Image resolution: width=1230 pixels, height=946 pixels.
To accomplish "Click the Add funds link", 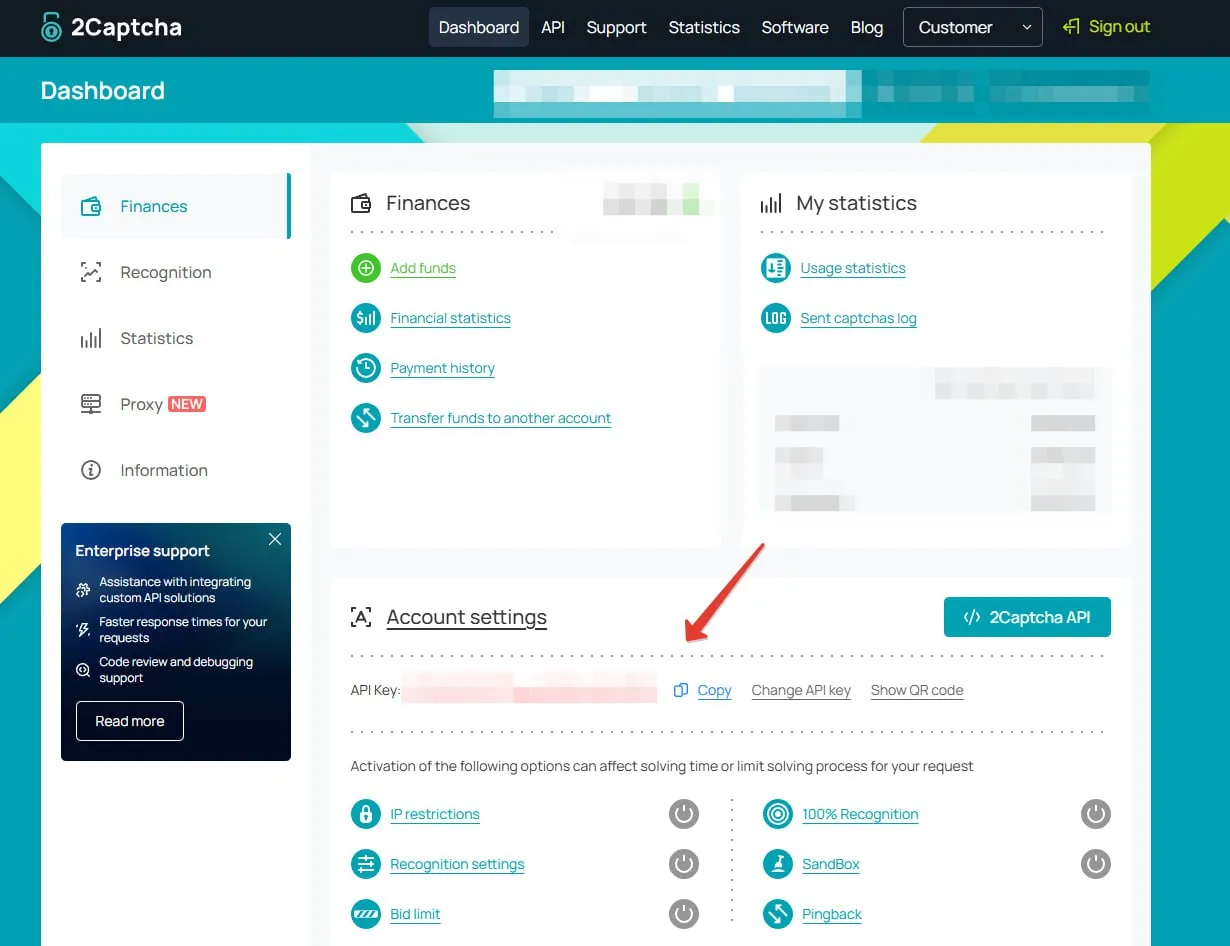I will point(423,268).
